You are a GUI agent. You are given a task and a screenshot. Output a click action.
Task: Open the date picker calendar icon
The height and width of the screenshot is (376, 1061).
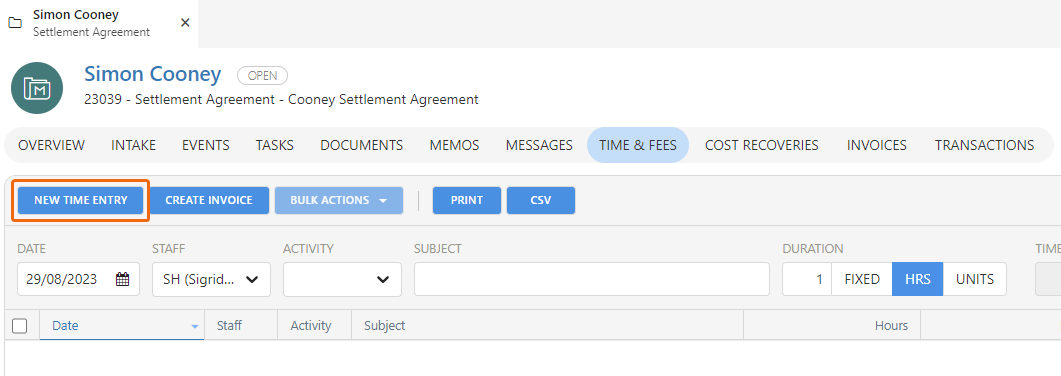tap(122, 279)
